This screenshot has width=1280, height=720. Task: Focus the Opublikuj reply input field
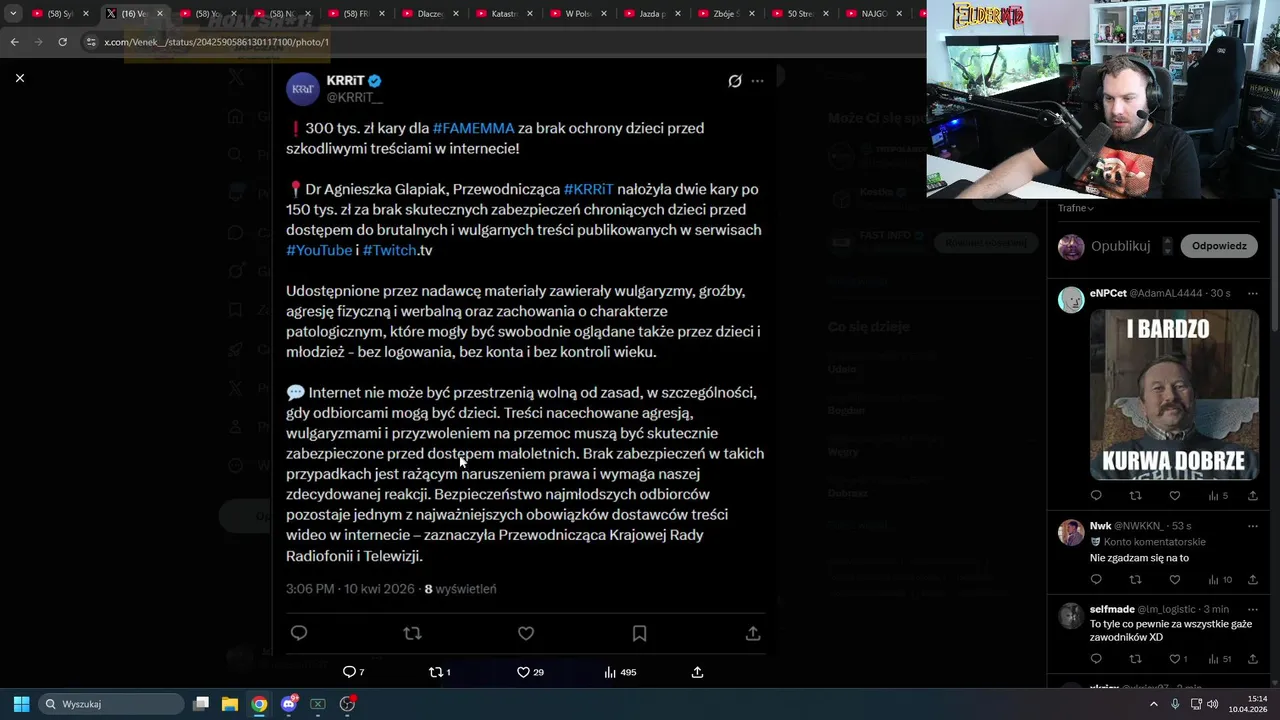point(1120,246)
